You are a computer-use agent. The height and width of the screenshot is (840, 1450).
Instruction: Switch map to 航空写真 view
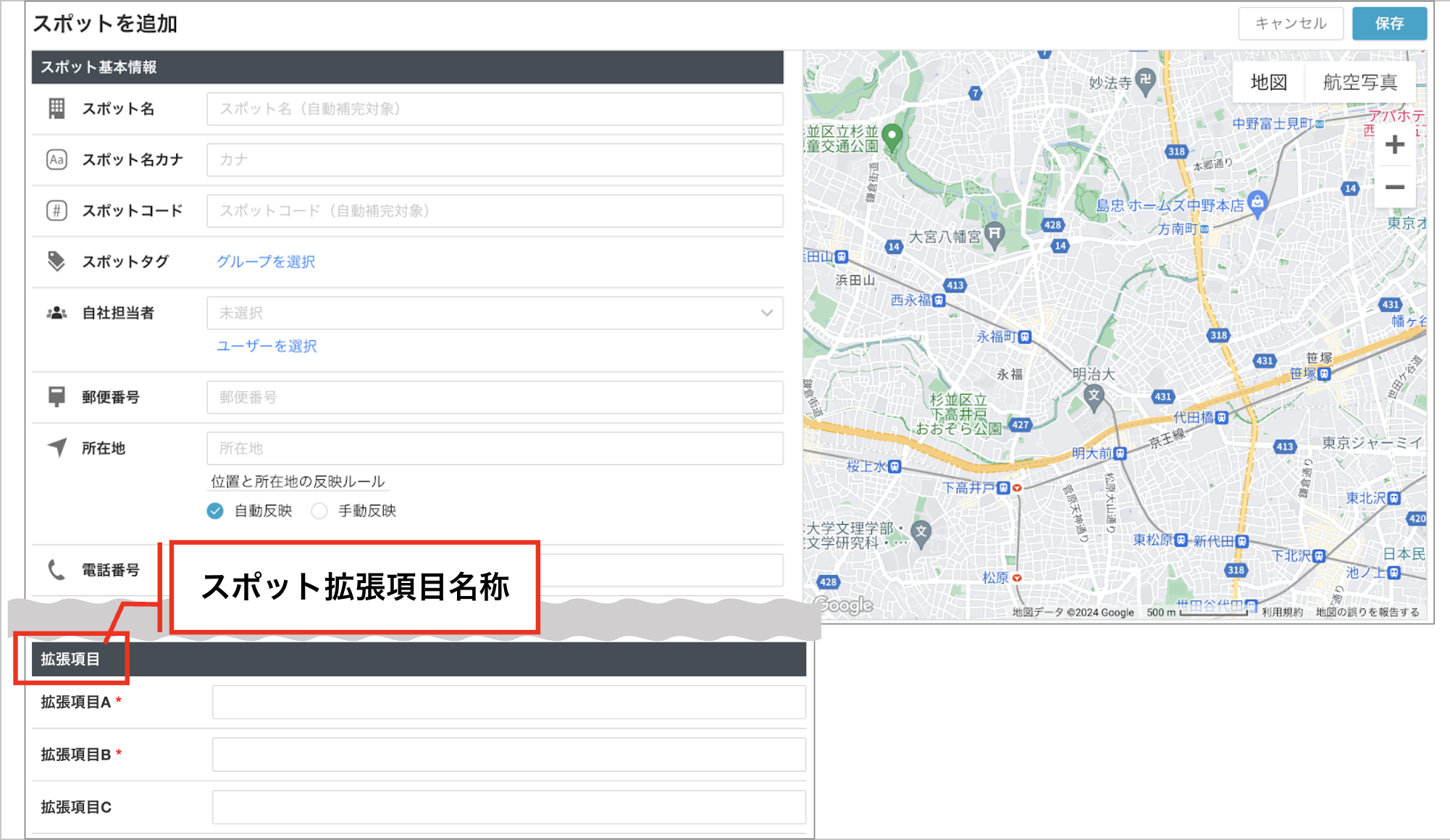[x=1360, y=83]
